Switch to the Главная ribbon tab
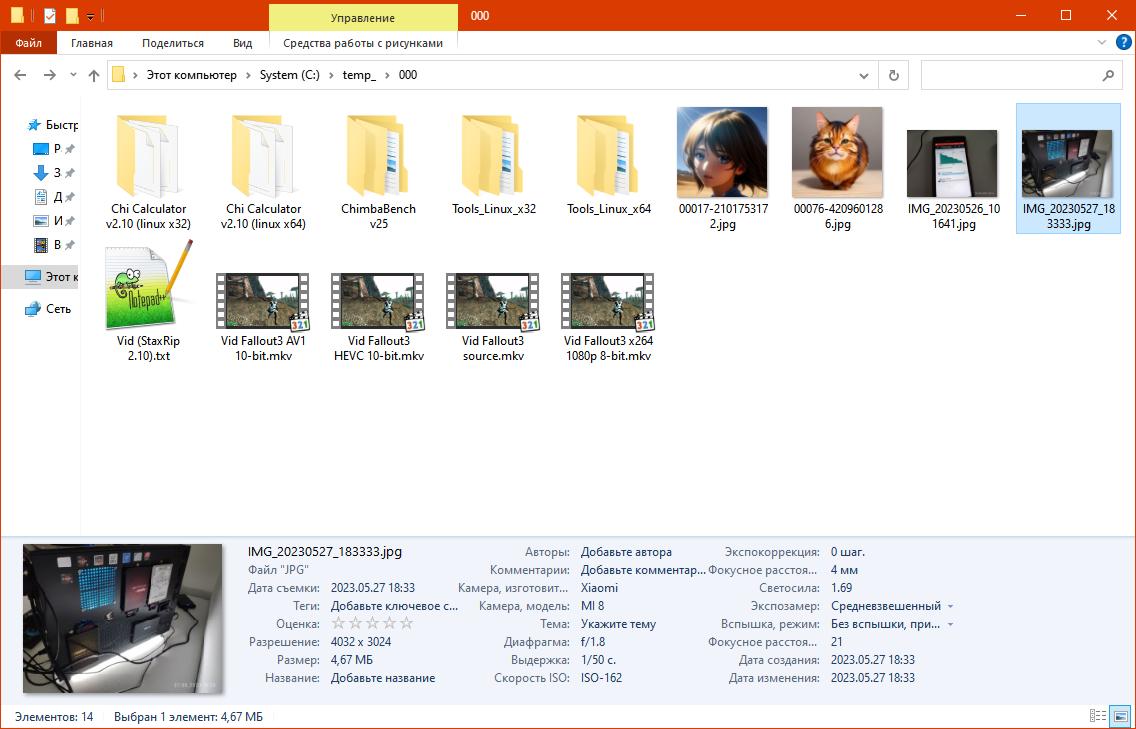This screenshot has height=729, width=1136. click(92, 43)
